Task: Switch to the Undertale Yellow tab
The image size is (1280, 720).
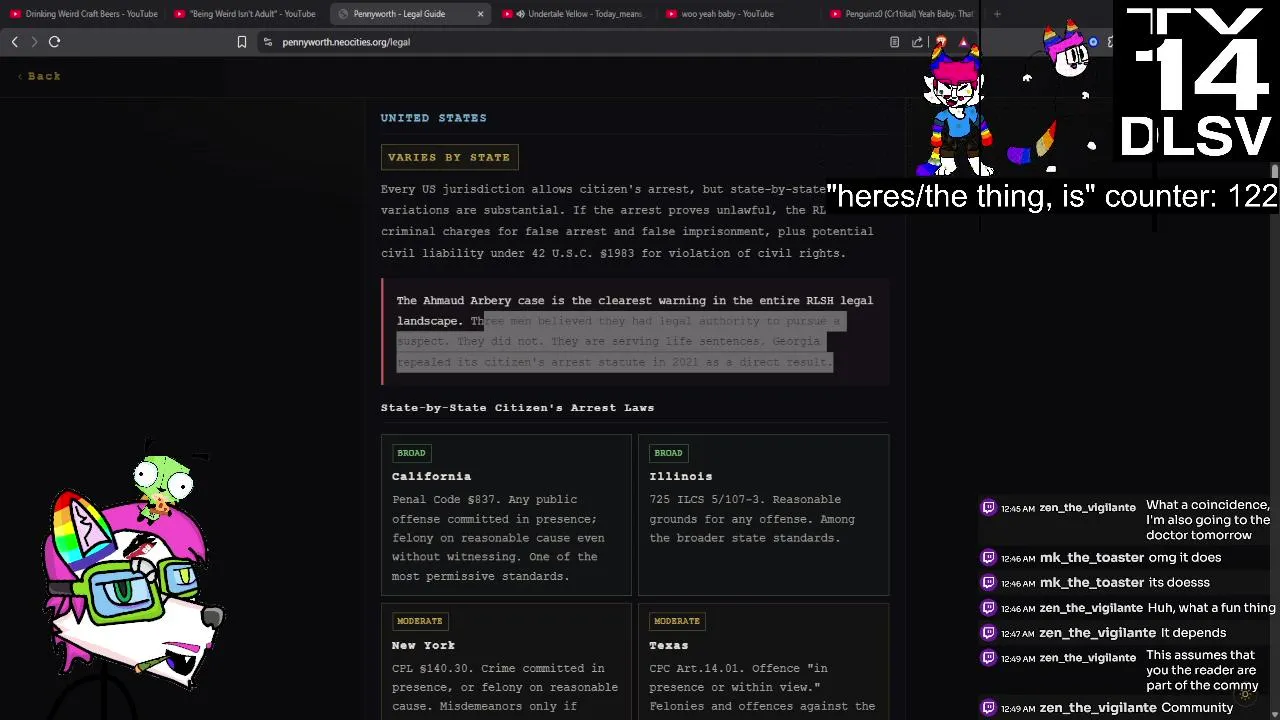Action: [x=574, y=14]
